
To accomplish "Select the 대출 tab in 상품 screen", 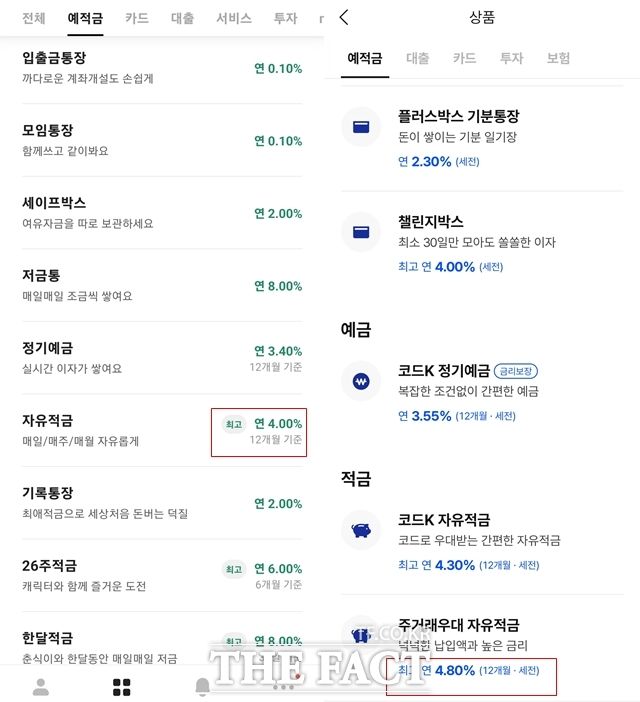I will [417, 58].
